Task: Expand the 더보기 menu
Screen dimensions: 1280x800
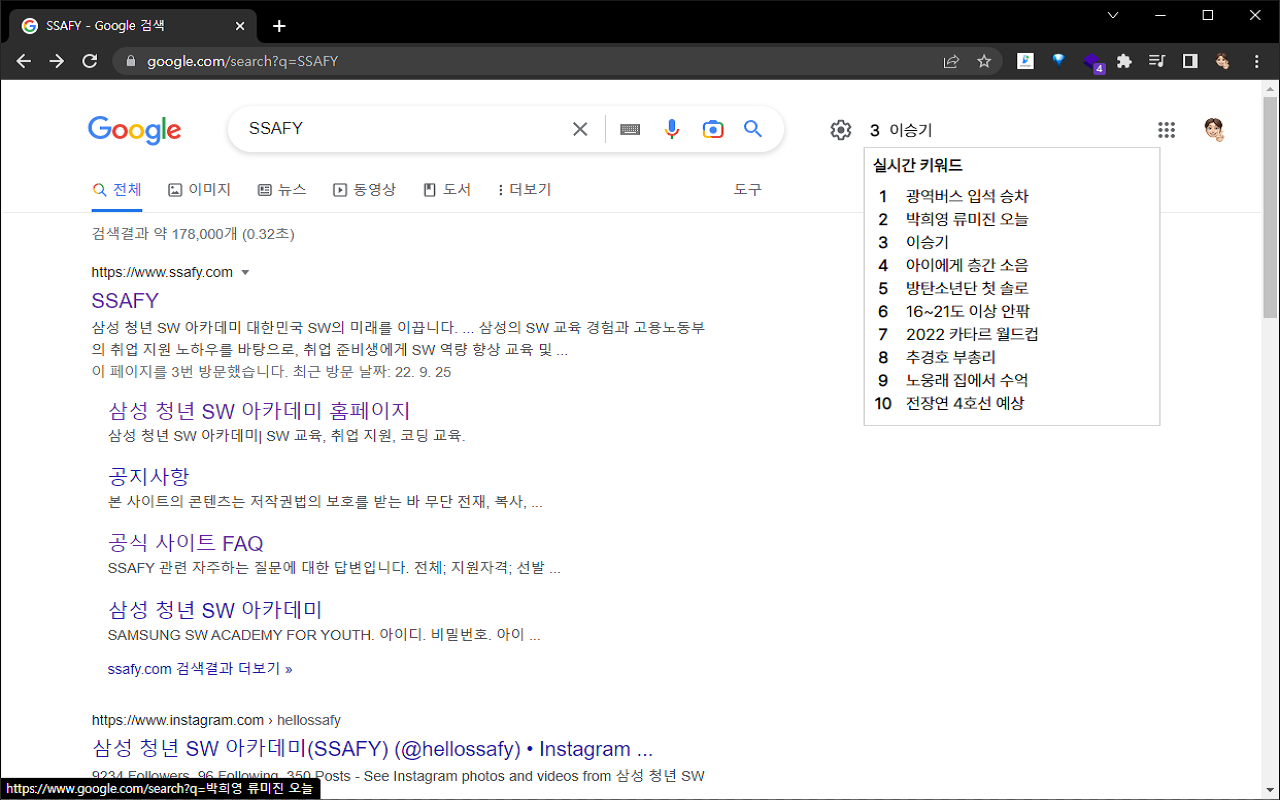Action: 524,190
